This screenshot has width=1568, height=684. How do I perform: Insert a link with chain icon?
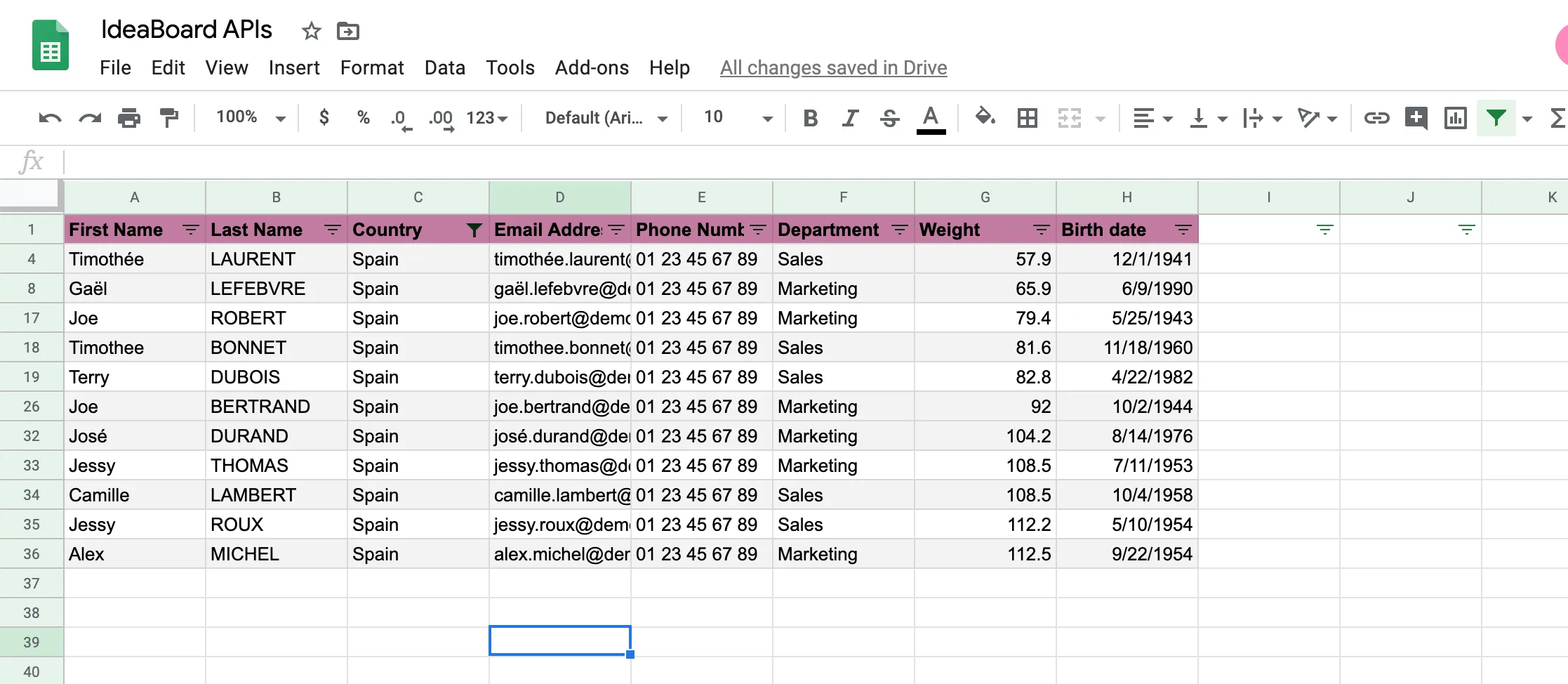pos(1376,118)
